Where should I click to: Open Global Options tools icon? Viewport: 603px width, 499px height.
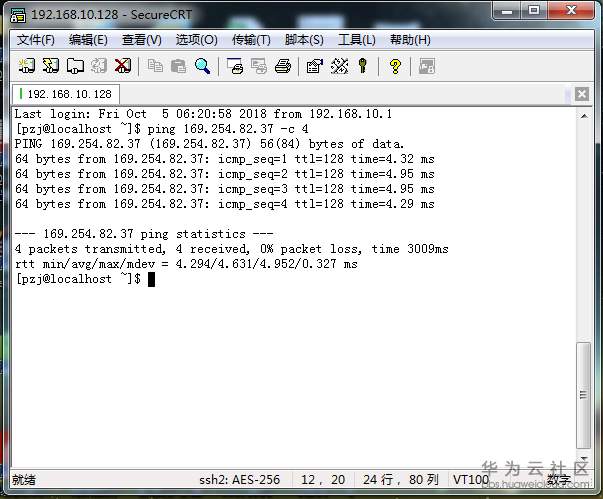coord(340,66)
